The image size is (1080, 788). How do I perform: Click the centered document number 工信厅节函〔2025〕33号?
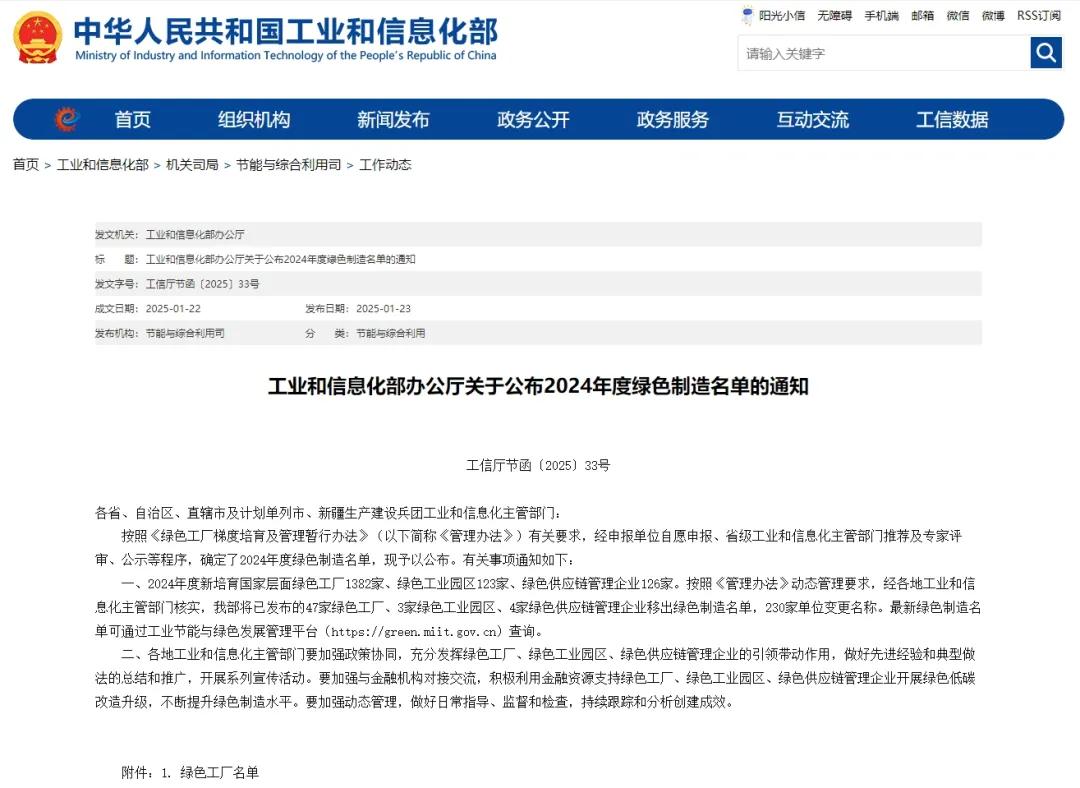[x=538, y=466]
